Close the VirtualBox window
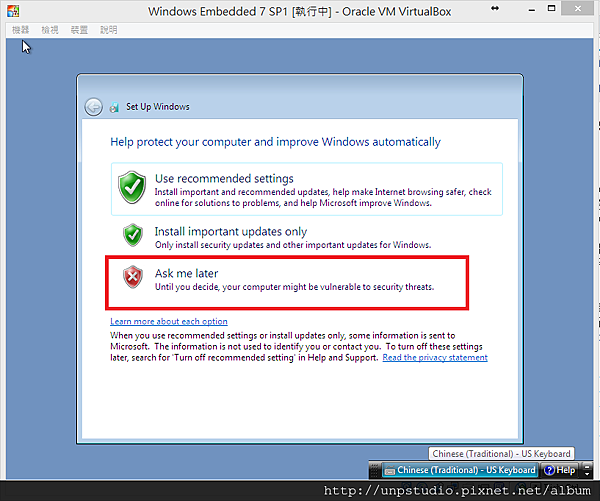 578,8
